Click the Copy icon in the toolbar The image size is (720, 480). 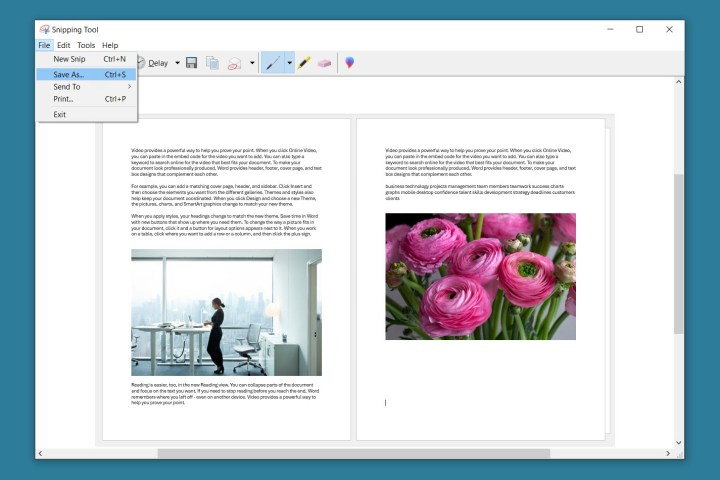tap(212, 63)
